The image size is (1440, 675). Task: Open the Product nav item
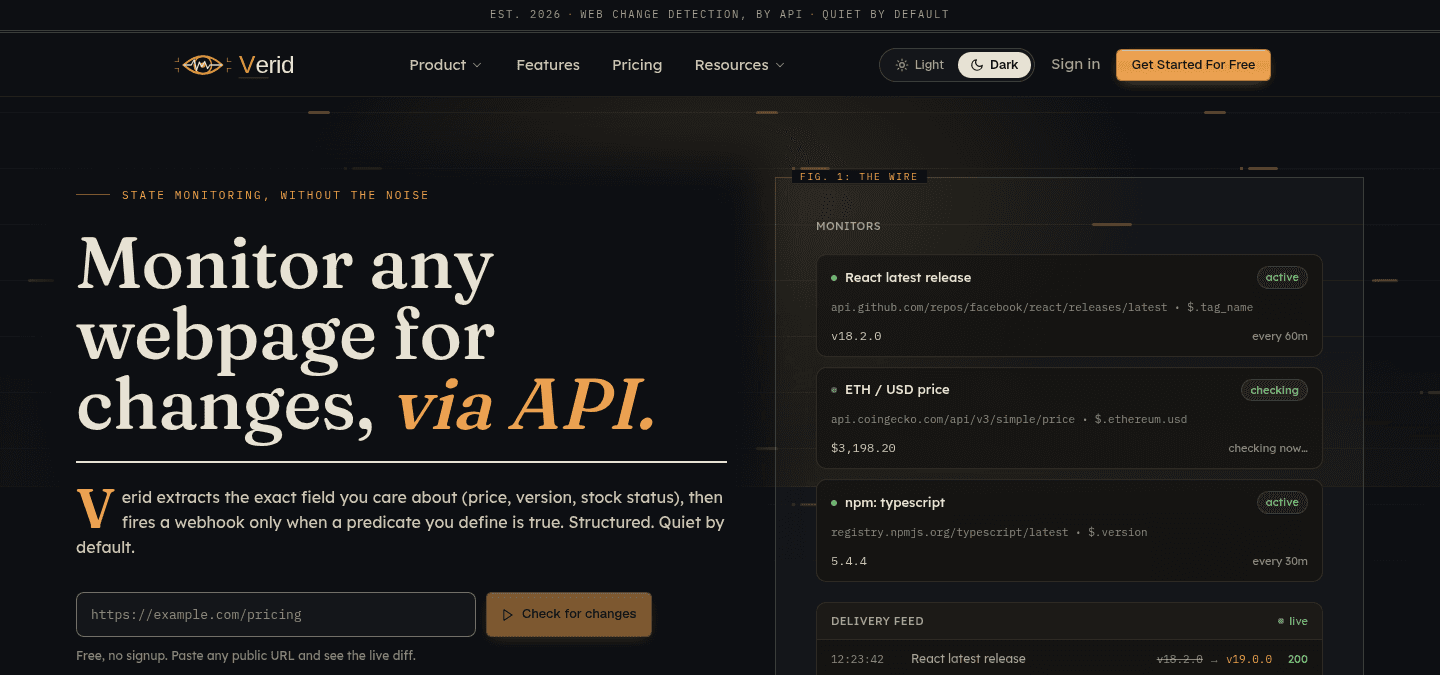coord(445,65)
